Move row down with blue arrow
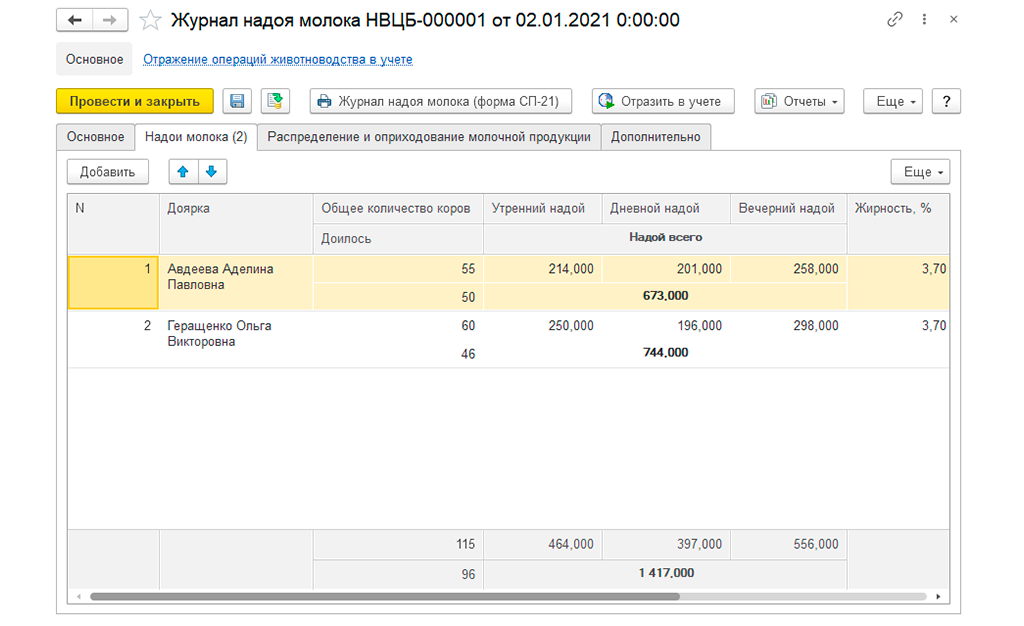Viewport: 1024px width, 626px height. click(x=211, y=172)
